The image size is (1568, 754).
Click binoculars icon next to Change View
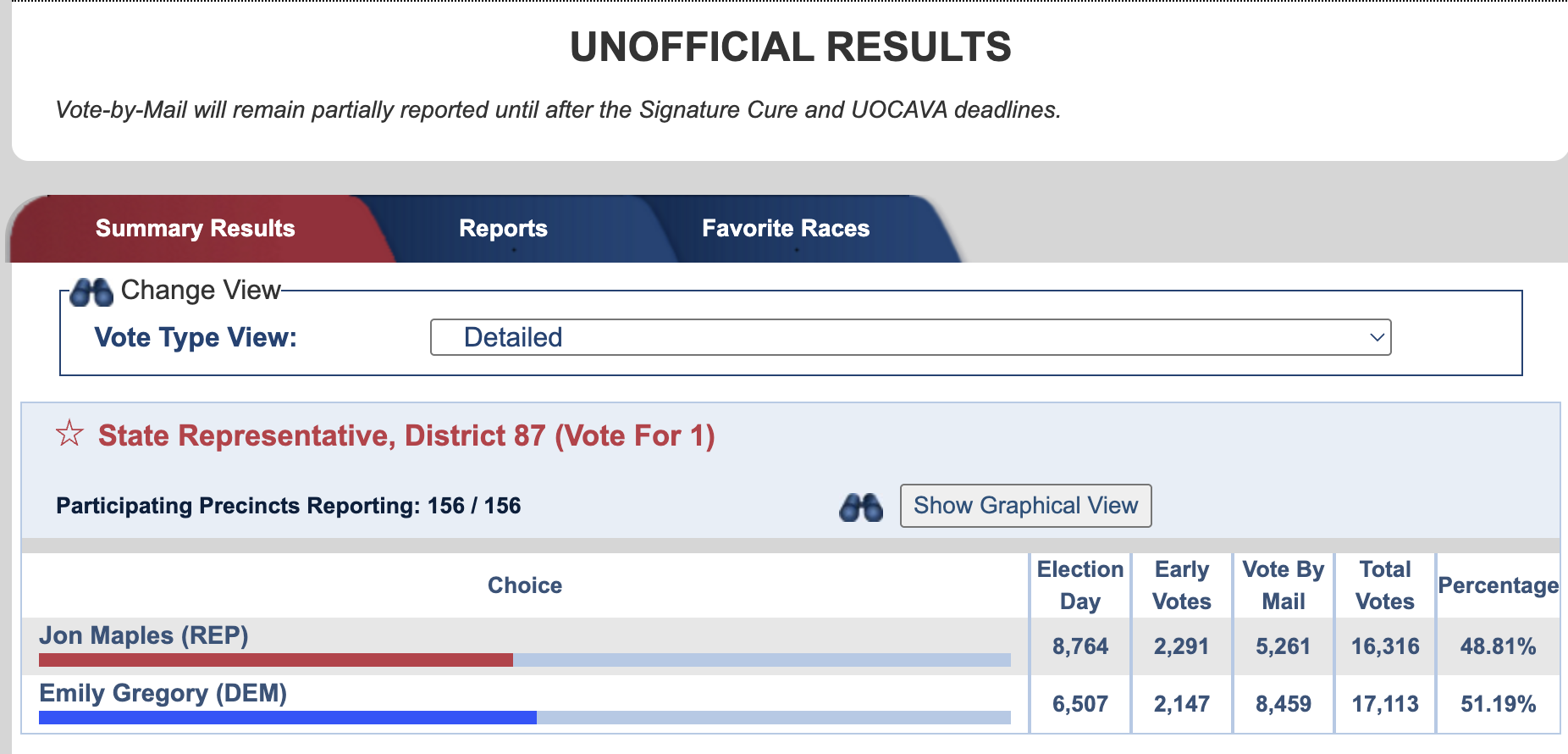[91, 292]
